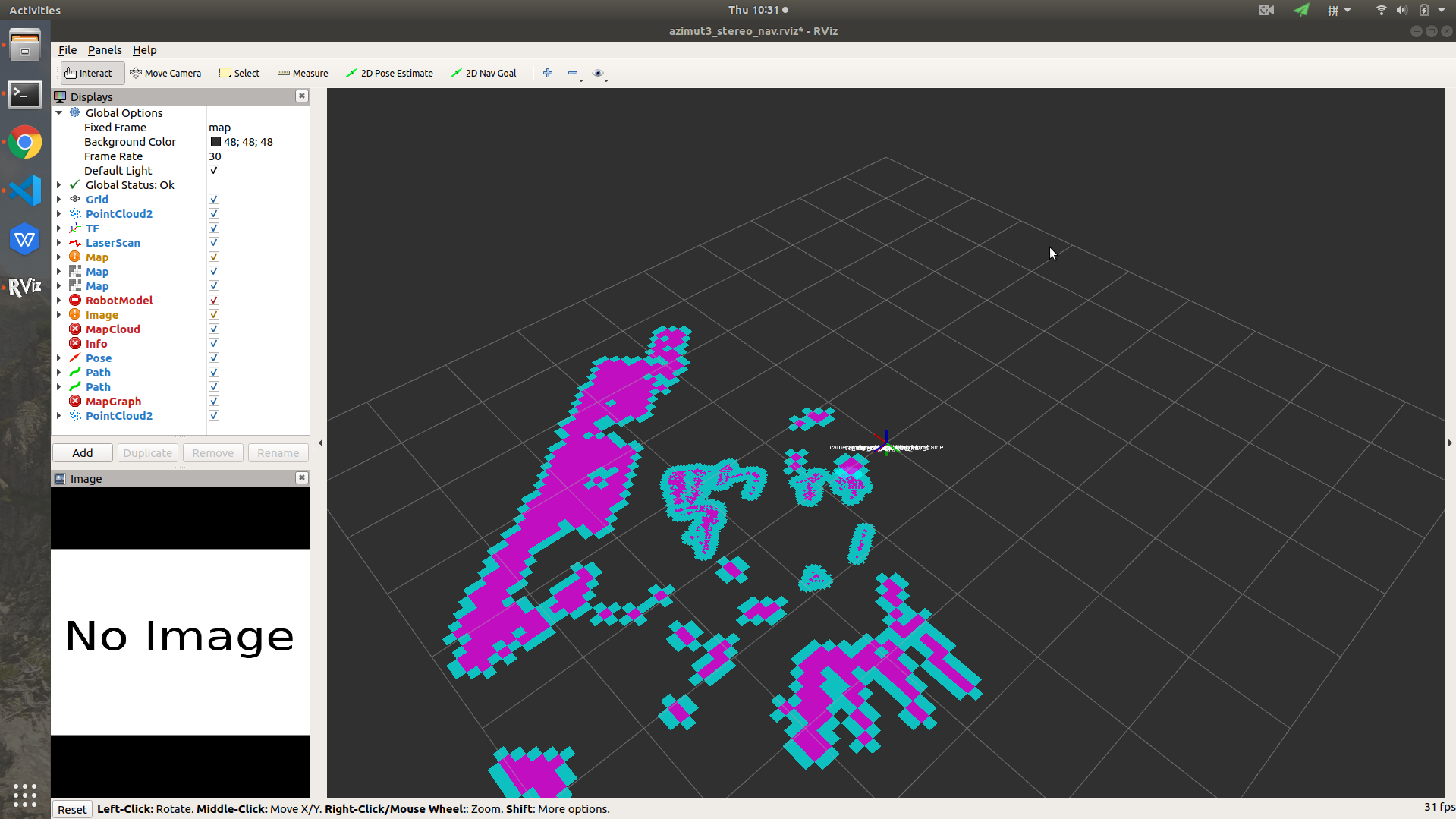Disable the Grid display checkbox
The width and height of the screenshot is (1456, 819).
click(x=213, y=198)
